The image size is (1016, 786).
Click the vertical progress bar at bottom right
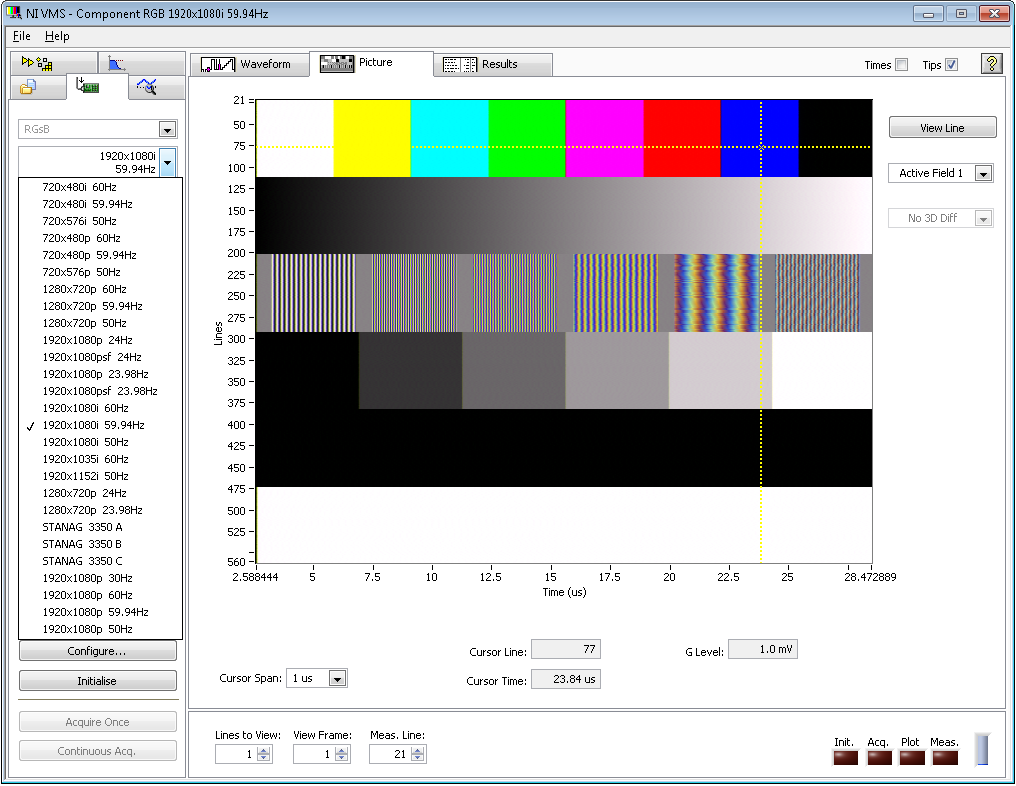tap(981, 750)
